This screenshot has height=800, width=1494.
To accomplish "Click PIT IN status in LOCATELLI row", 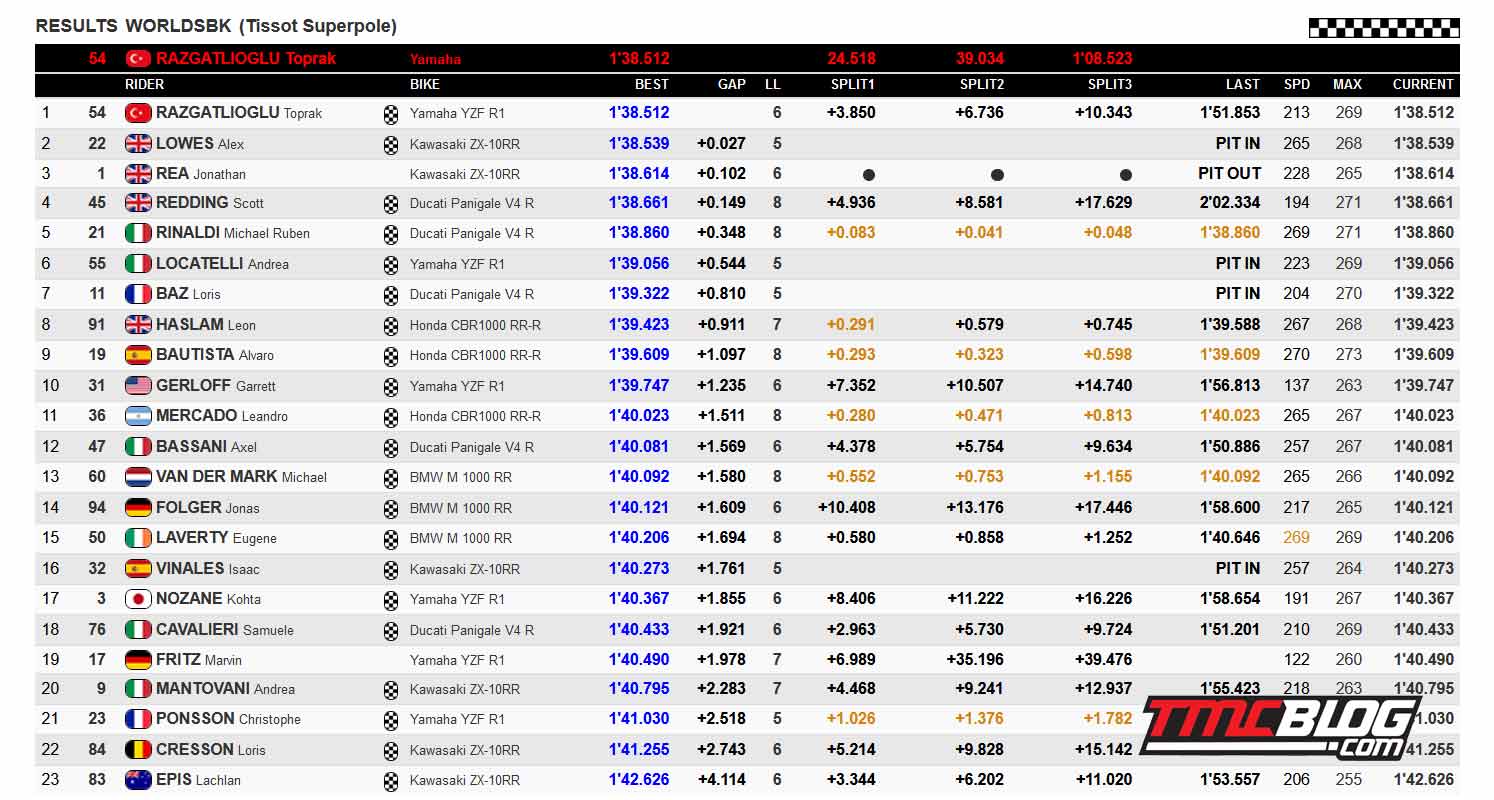I will pyautogui.click(x=1238, y=264).
